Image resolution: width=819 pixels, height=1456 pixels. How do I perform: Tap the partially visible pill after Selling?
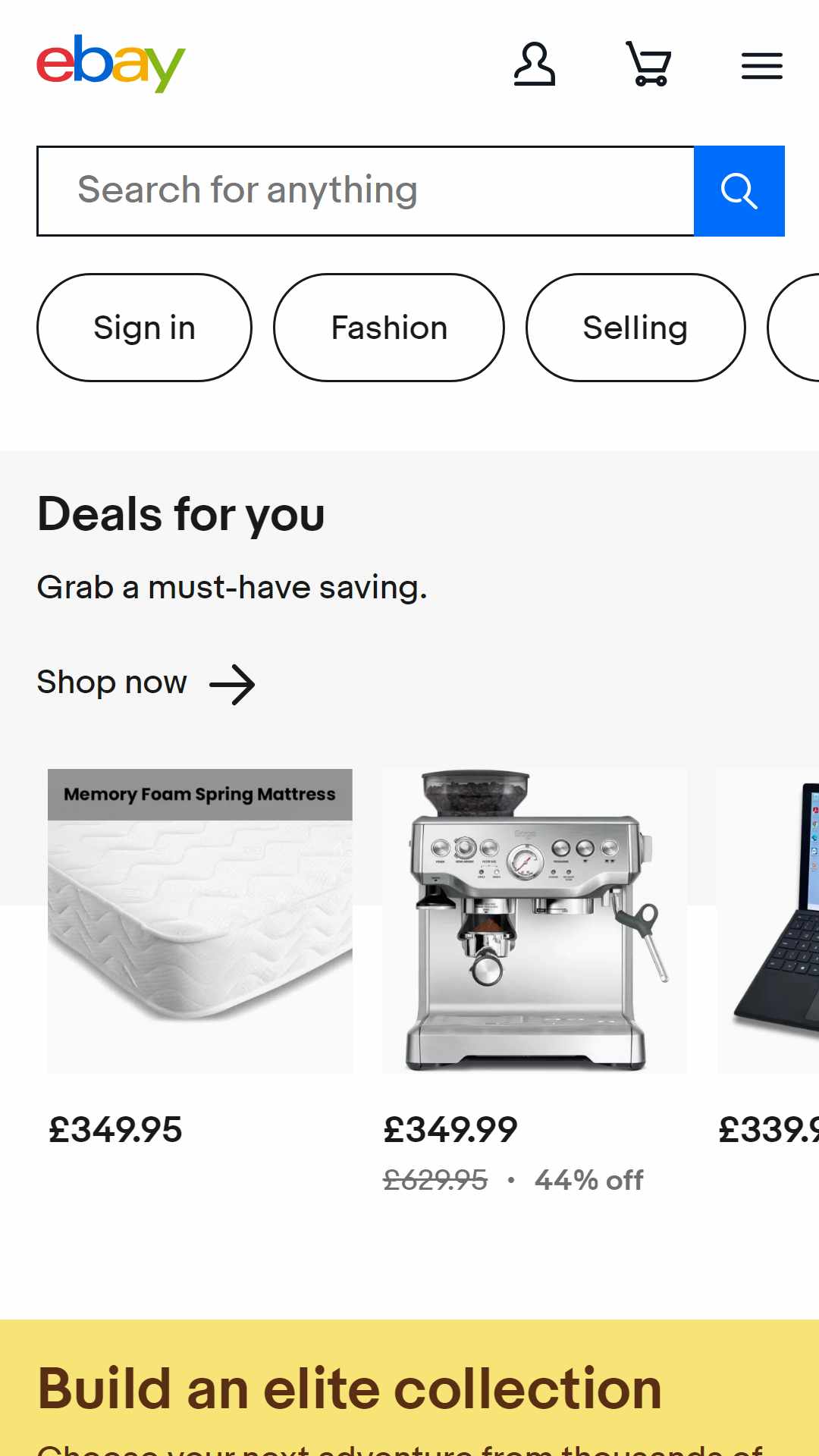coord(794,328)
